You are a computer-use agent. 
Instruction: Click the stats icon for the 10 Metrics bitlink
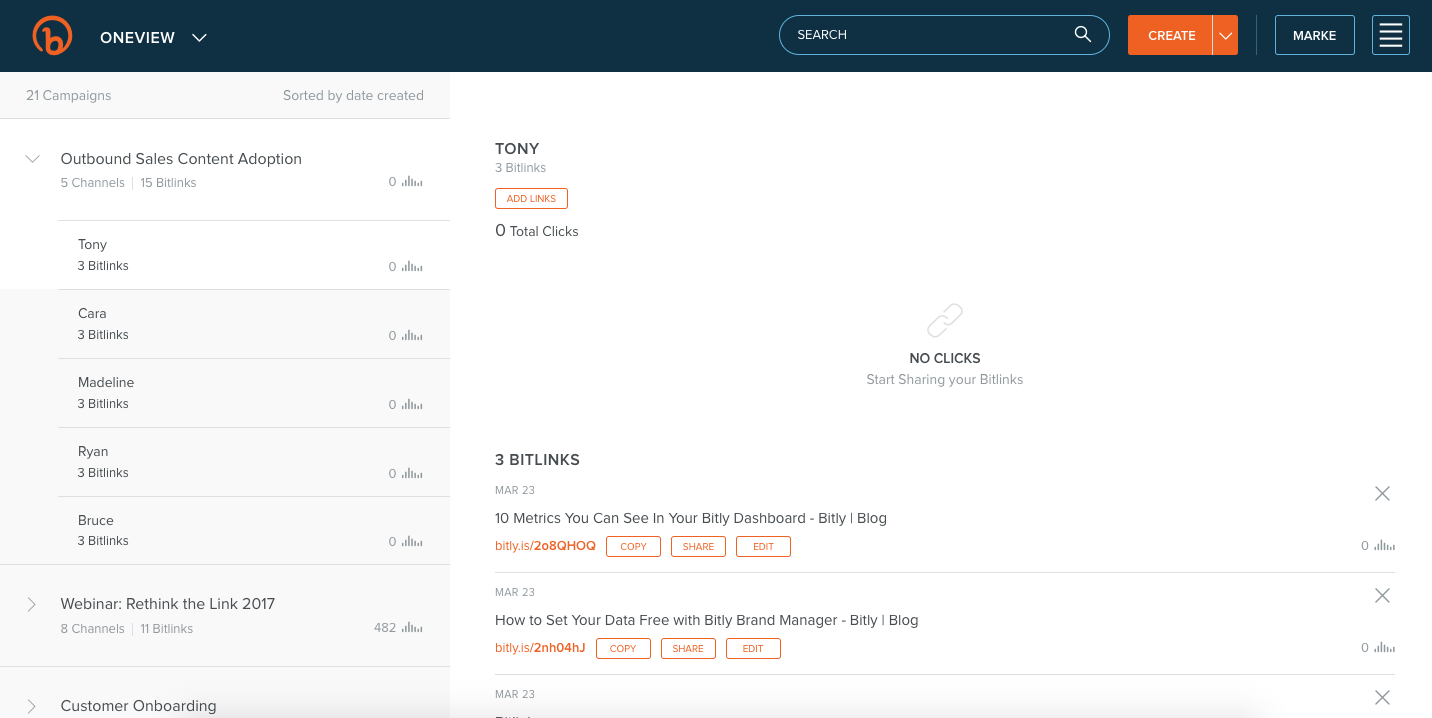click(1384, 546)
